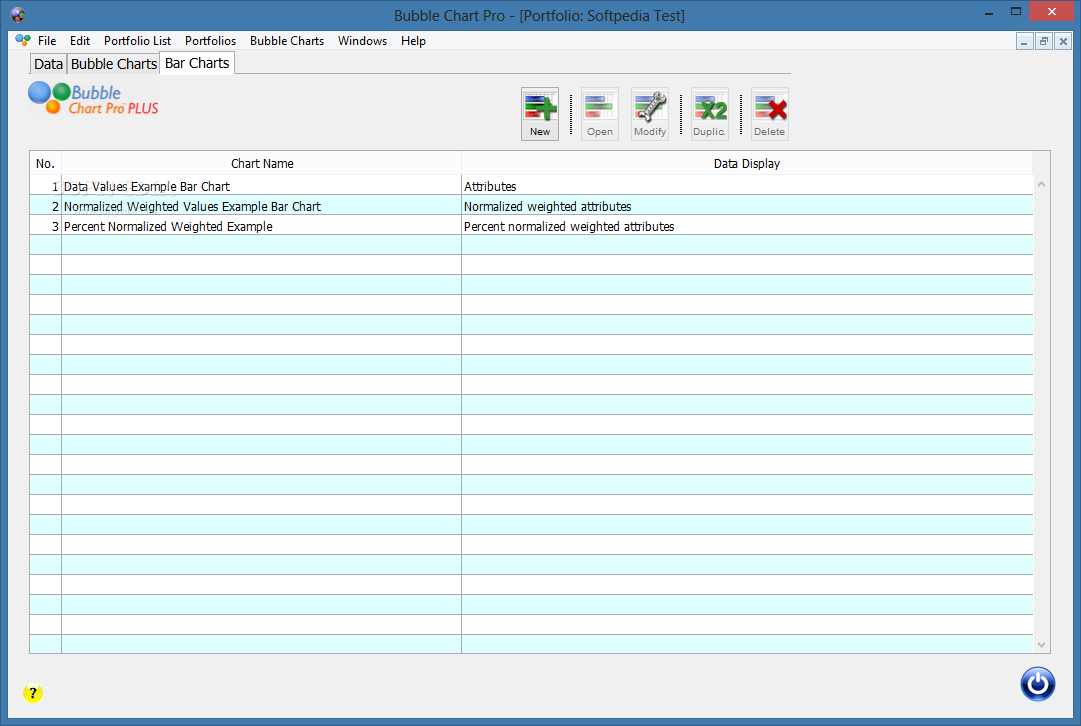Minimize the inner portfolio window
The height and width of the screenshot is (726, 1081).
tap(1024, 41)
